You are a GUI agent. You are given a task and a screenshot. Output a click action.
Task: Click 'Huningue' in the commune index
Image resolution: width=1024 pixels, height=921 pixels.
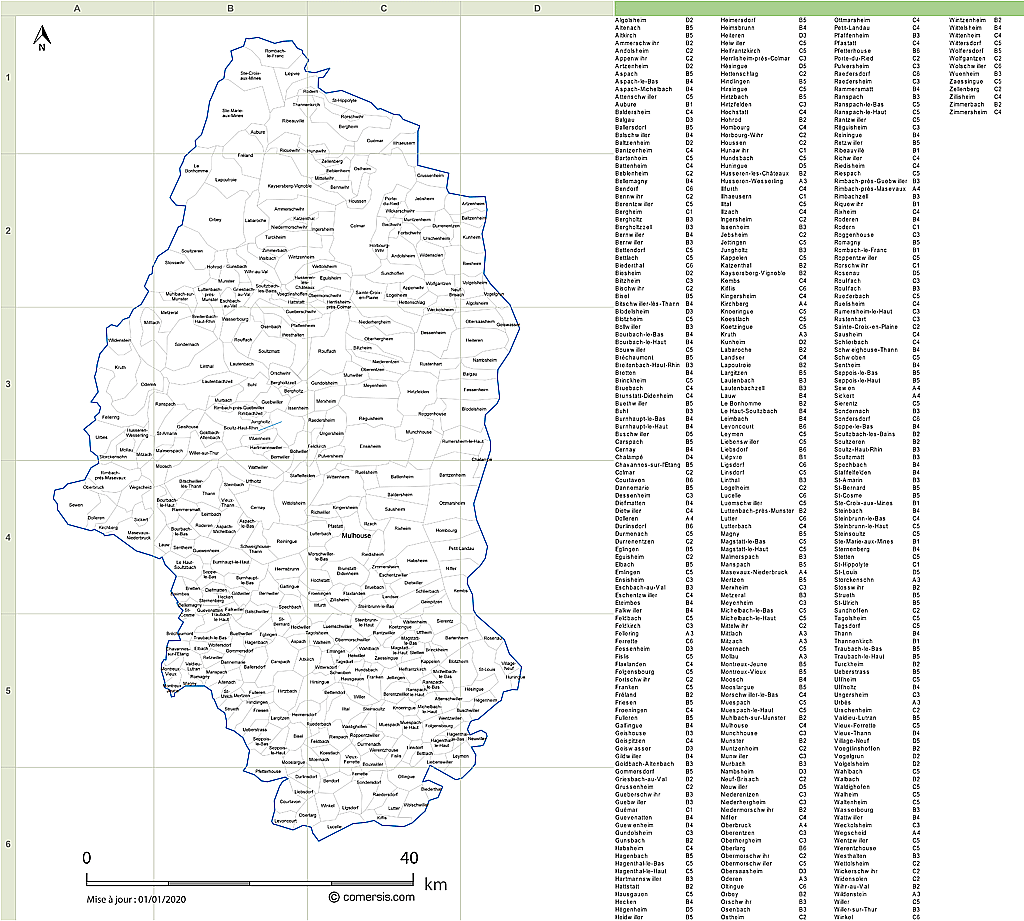tap(734, 166)
